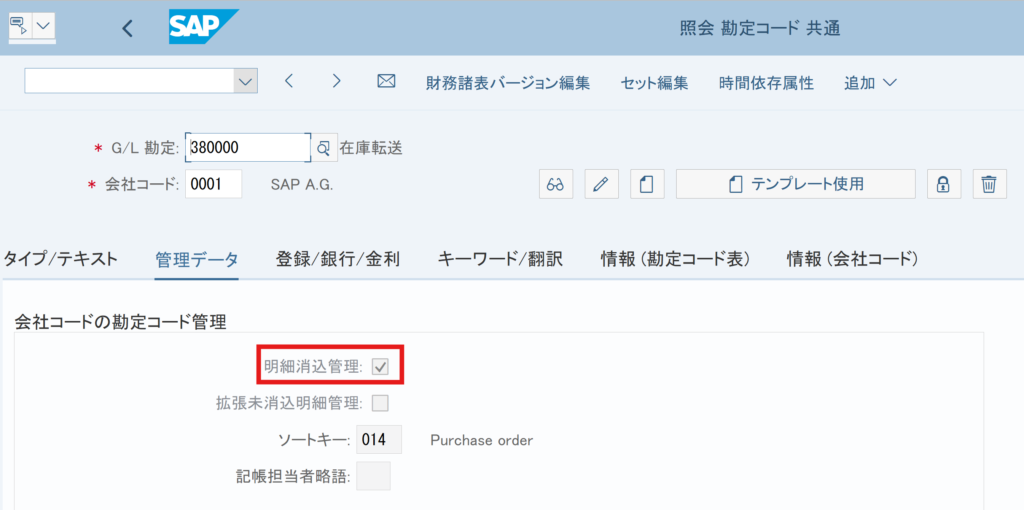This screenshot has width=1024, height=510.
Task: Expand the 追加 menu
Action: pos(869,83)
